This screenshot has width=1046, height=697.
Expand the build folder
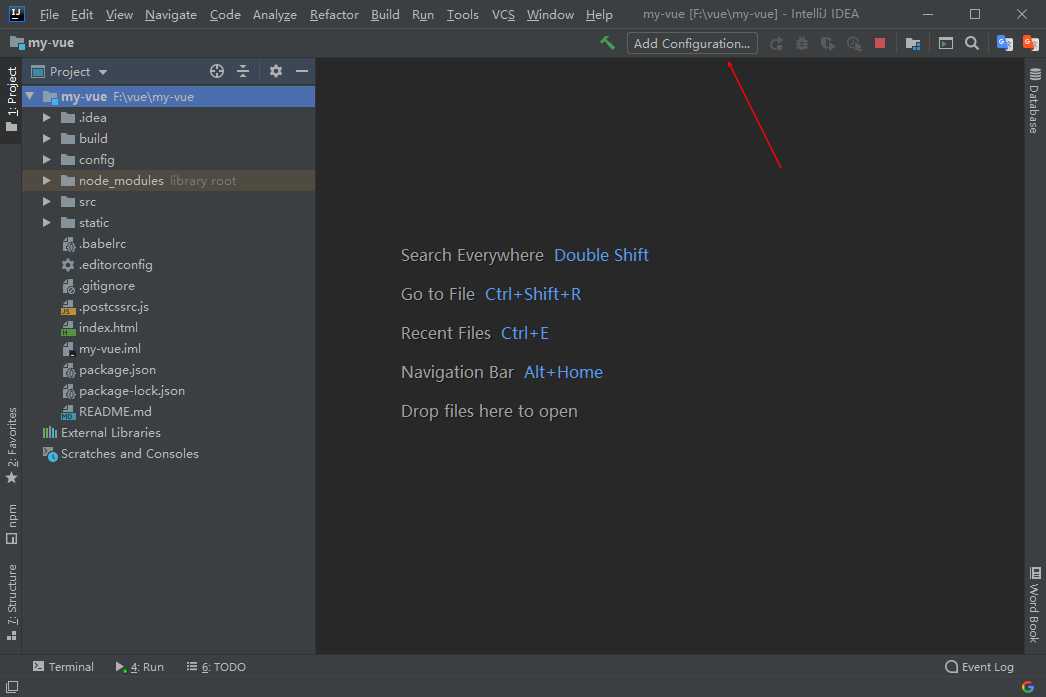[46, 139]
